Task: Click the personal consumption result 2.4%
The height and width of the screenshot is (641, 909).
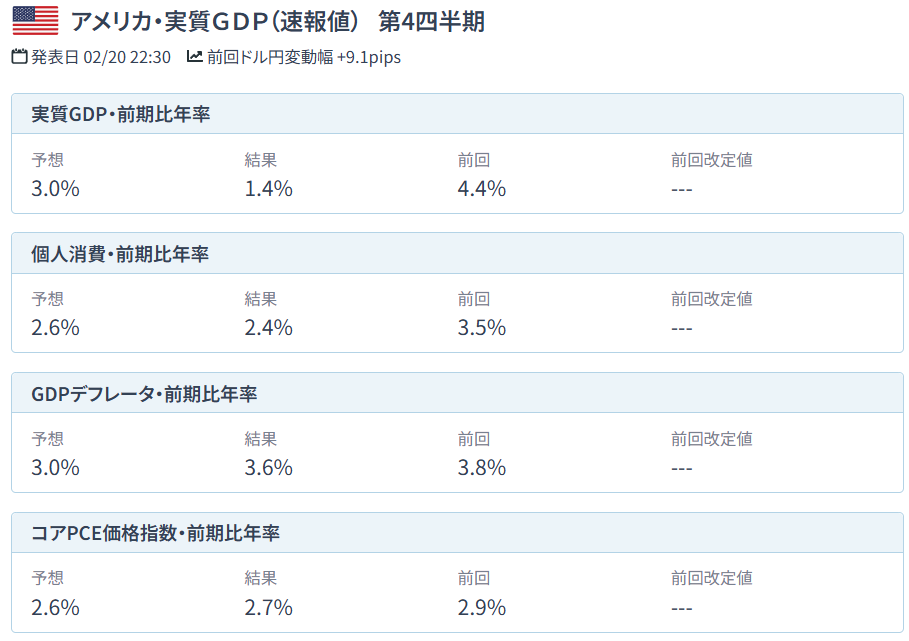Action: (x=268, y=327)
